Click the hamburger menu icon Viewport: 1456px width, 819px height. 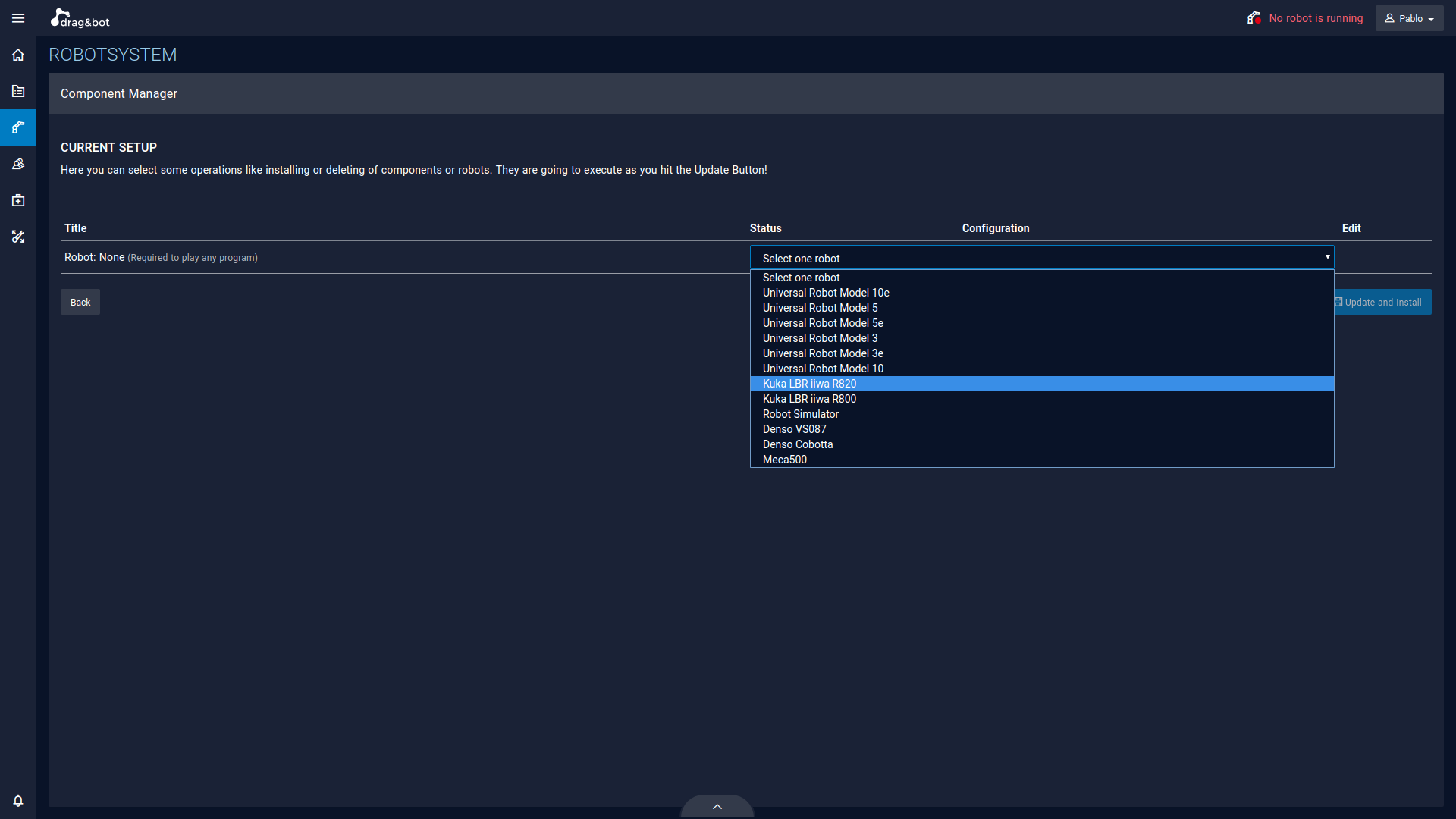coord(18,17)
